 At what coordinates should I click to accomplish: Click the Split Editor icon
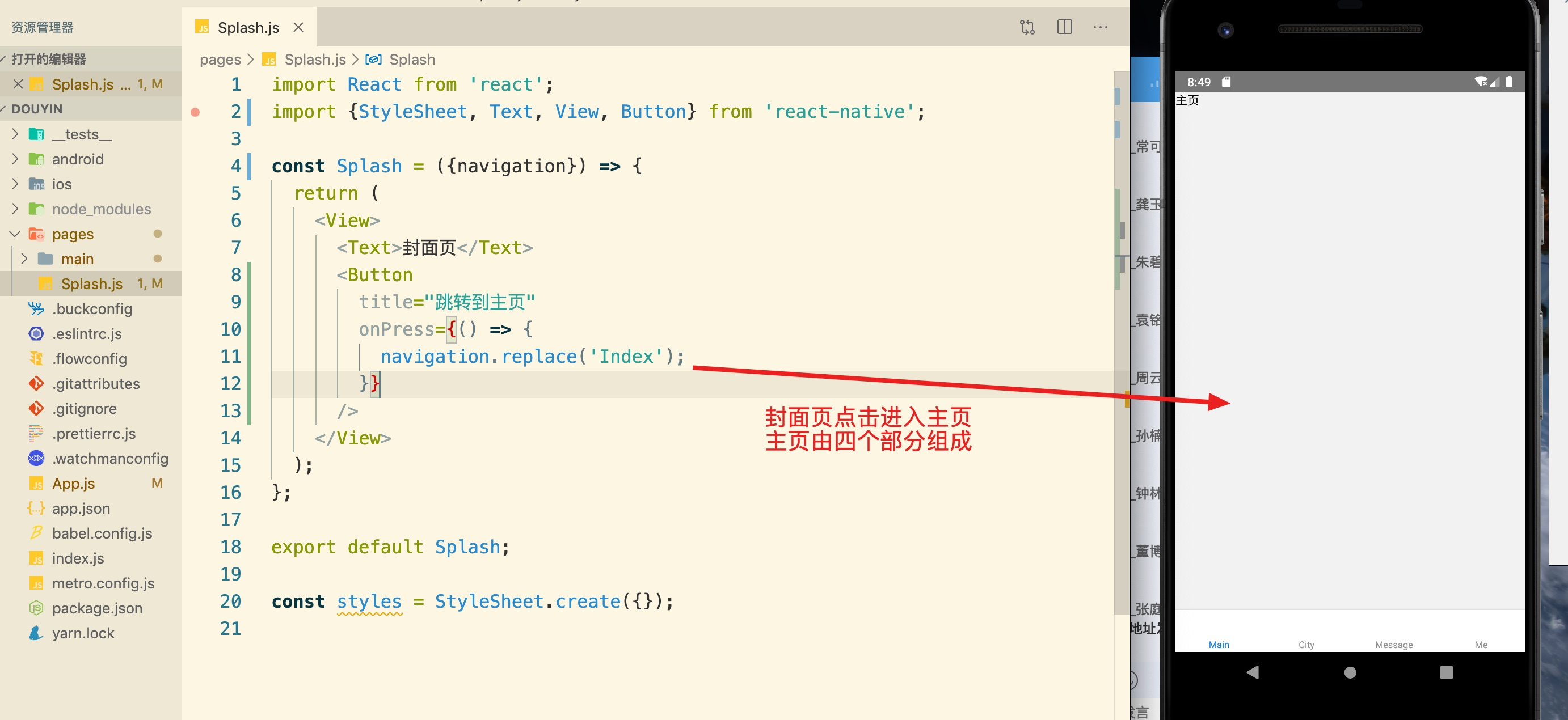pyautogui.click(x=1065, y=27)
